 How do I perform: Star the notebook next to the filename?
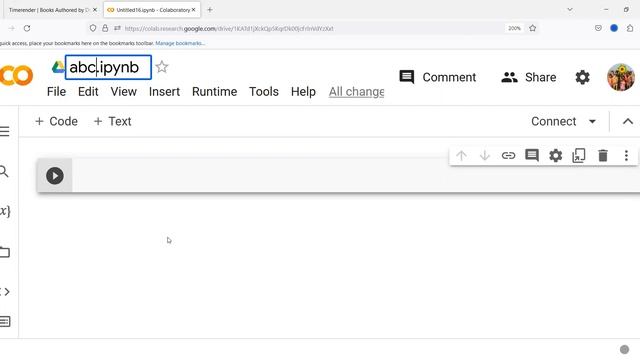pyautogui.click(x=162, y=67)
